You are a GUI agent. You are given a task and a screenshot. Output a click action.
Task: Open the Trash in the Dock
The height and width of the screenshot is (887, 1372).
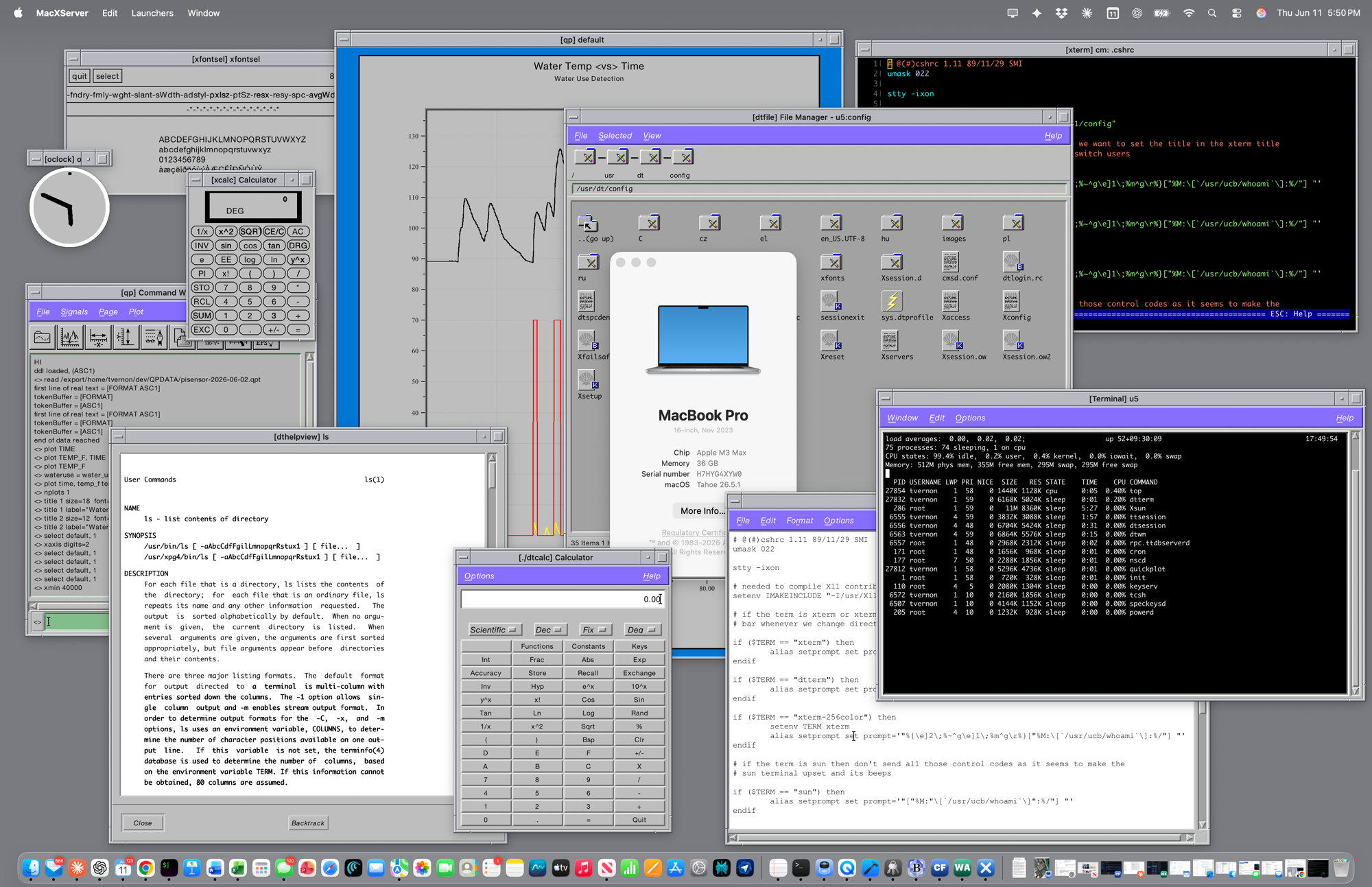(1341, 868)
